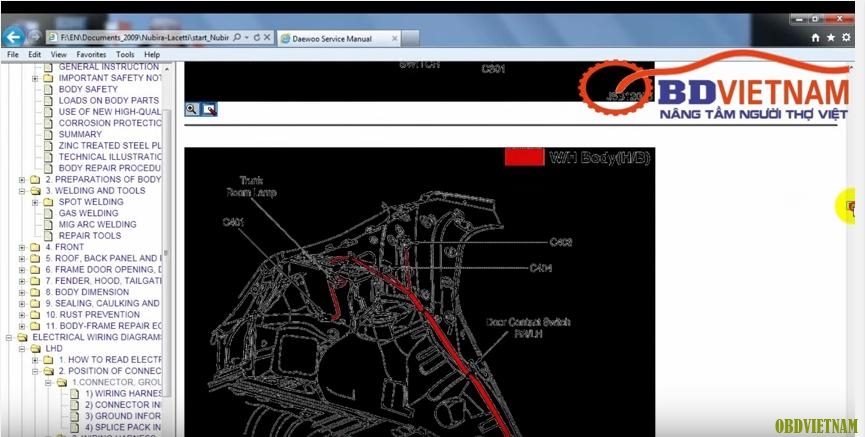The height and width of the screenshot is (437, 865).
Task: Open the browser Home icon
Action: (815, 38)
